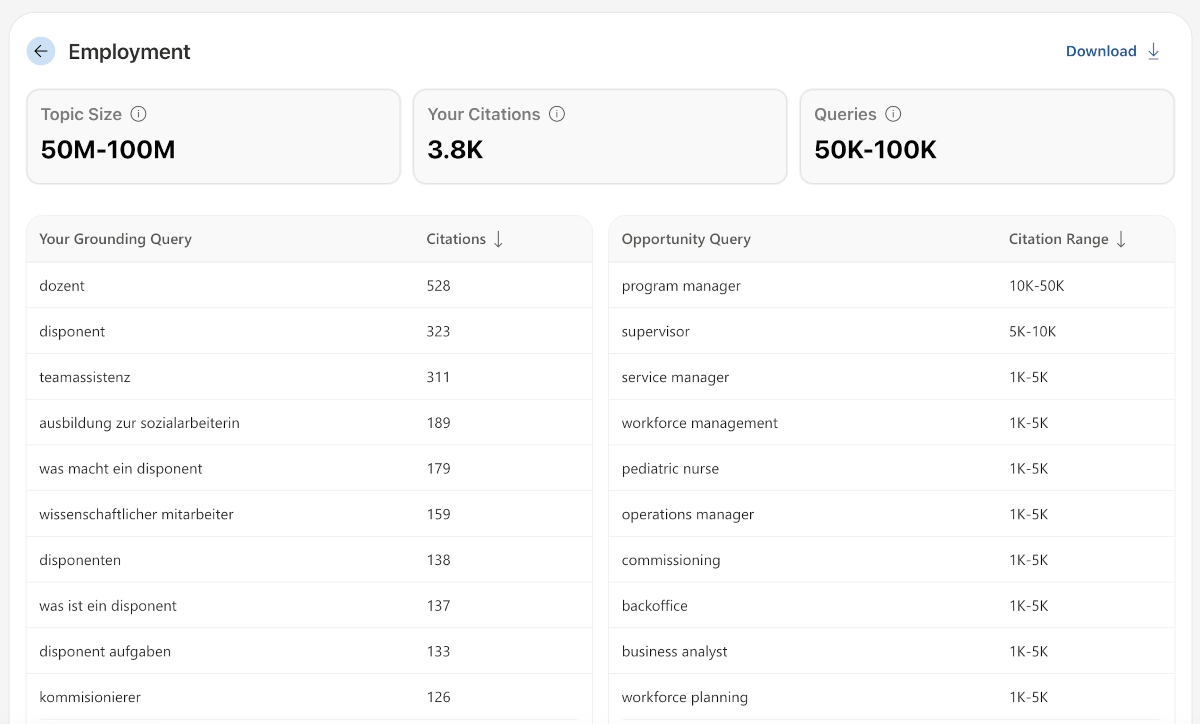The image size is (1200, 724).
Task: Select operations manager opportunity query
Action: [892, 514]
